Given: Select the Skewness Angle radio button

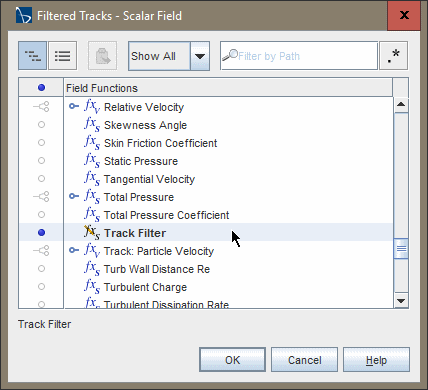Looking at the screenshot, I should click(x=41, y=125).
